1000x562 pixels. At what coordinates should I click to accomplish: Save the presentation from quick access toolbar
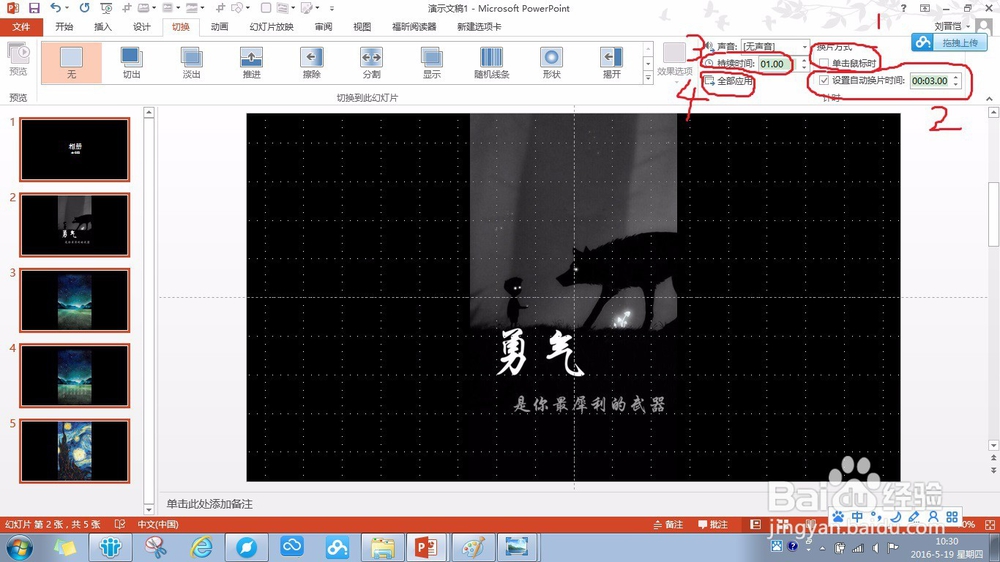click(34, 8)
